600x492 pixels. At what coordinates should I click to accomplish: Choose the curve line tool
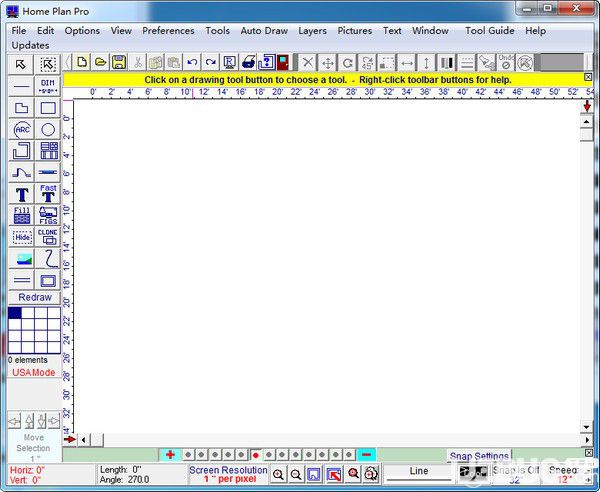click(21, 173)
